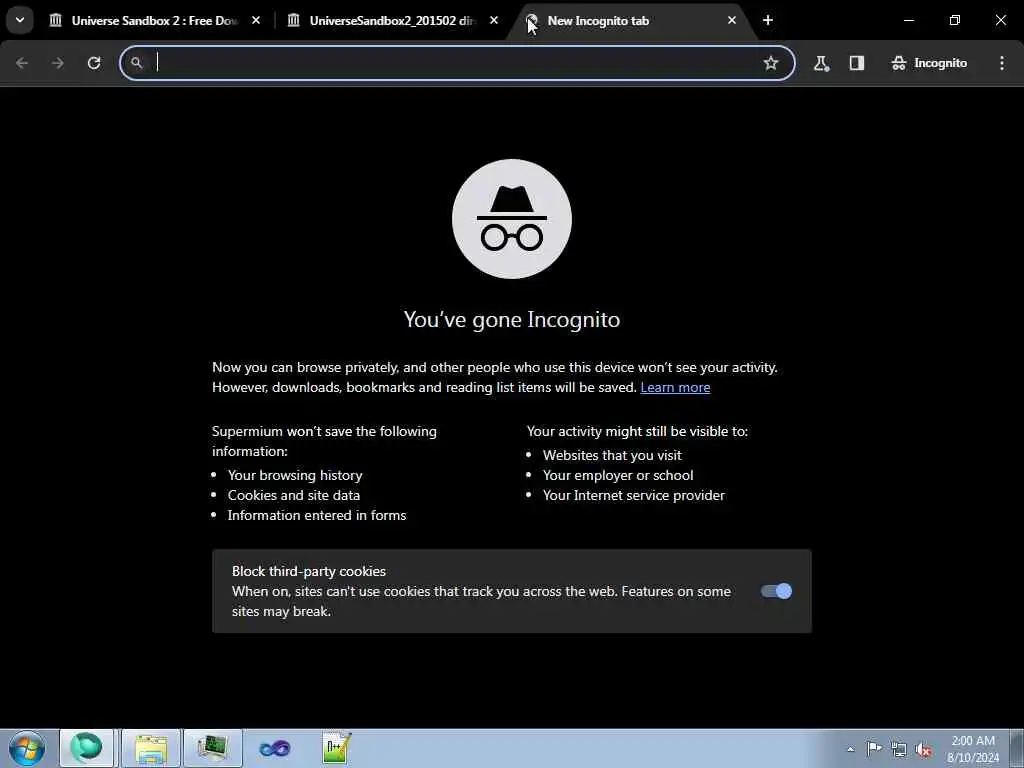Switch to Universe Sandbox 2 : Free Download tab
The height and width of the screenshot is (768, 1024).
pos(155,20)
